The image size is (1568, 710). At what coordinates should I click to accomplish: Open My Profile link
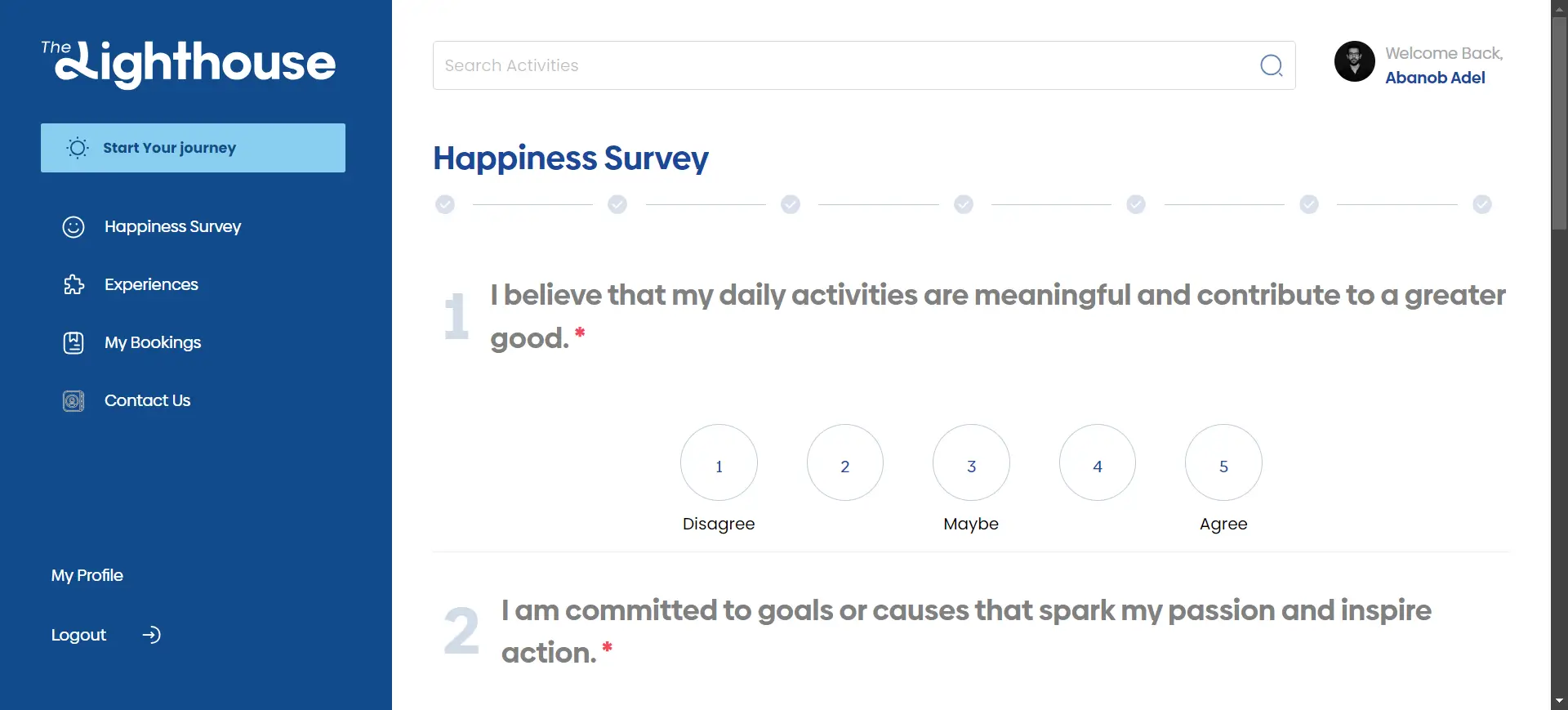(x=87, y=575)
